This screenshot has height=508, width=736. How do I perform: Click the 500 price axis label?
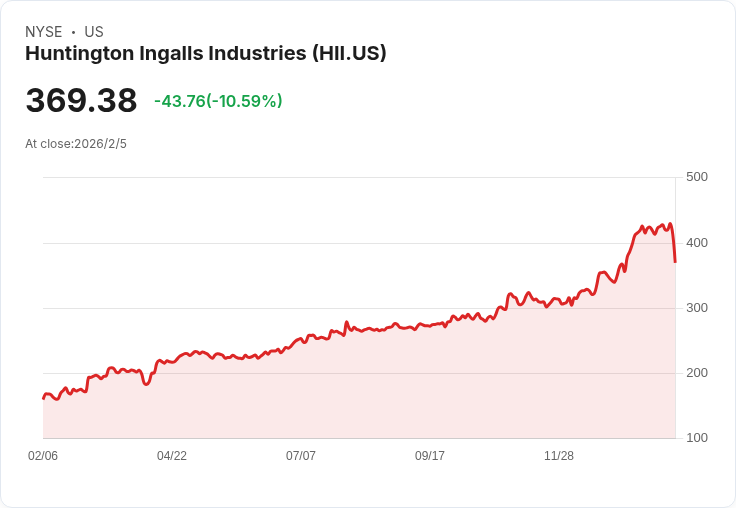tap(697, 177)
